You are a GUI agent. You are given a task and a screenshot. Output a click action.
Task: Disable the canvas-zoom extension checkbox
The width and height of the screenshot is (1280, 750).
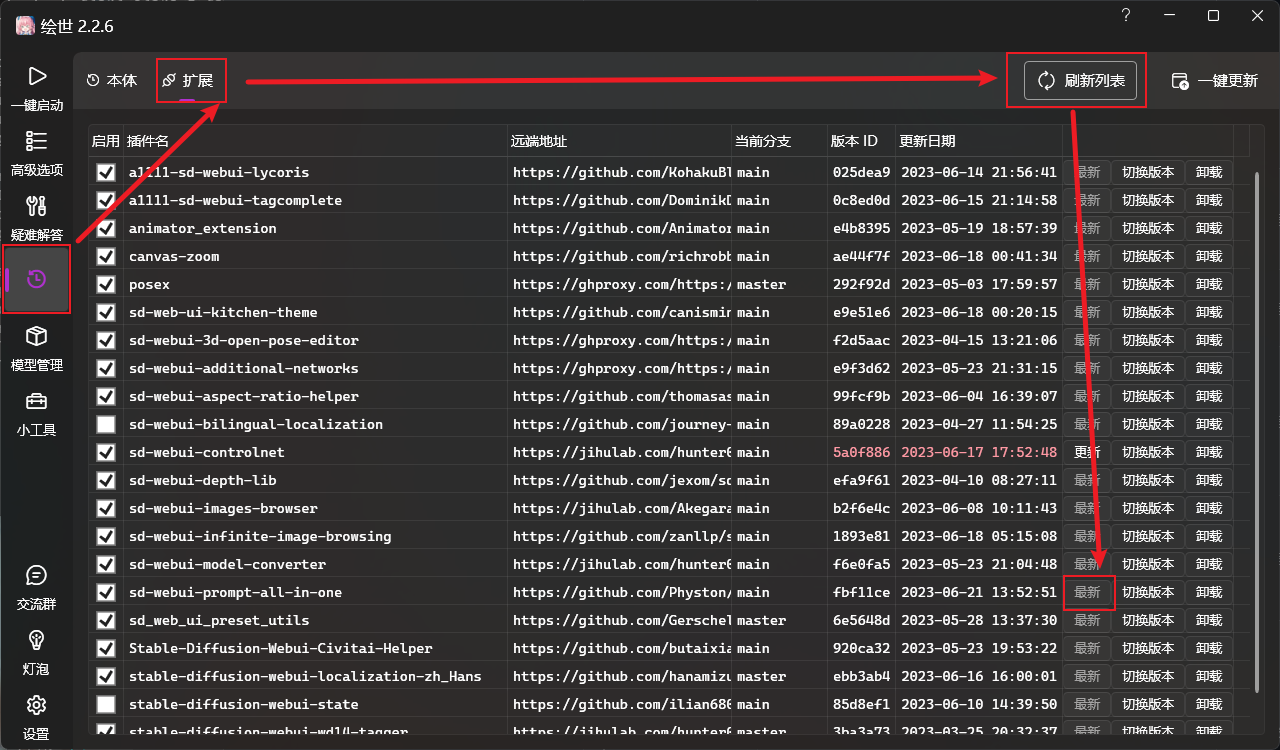(x=106, y=257)
